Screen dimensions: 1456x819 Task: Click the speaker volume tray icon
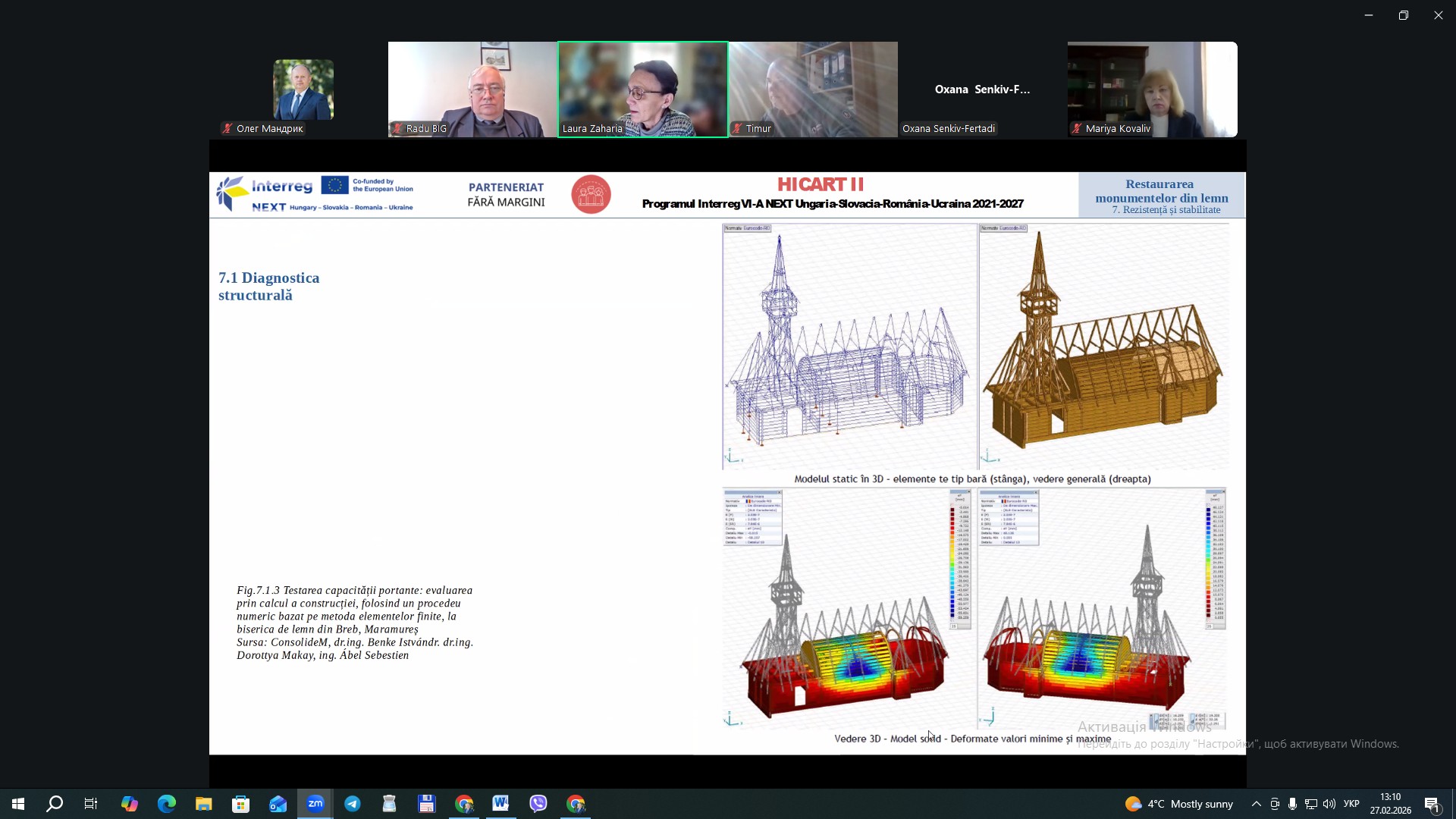[1329, 804]
